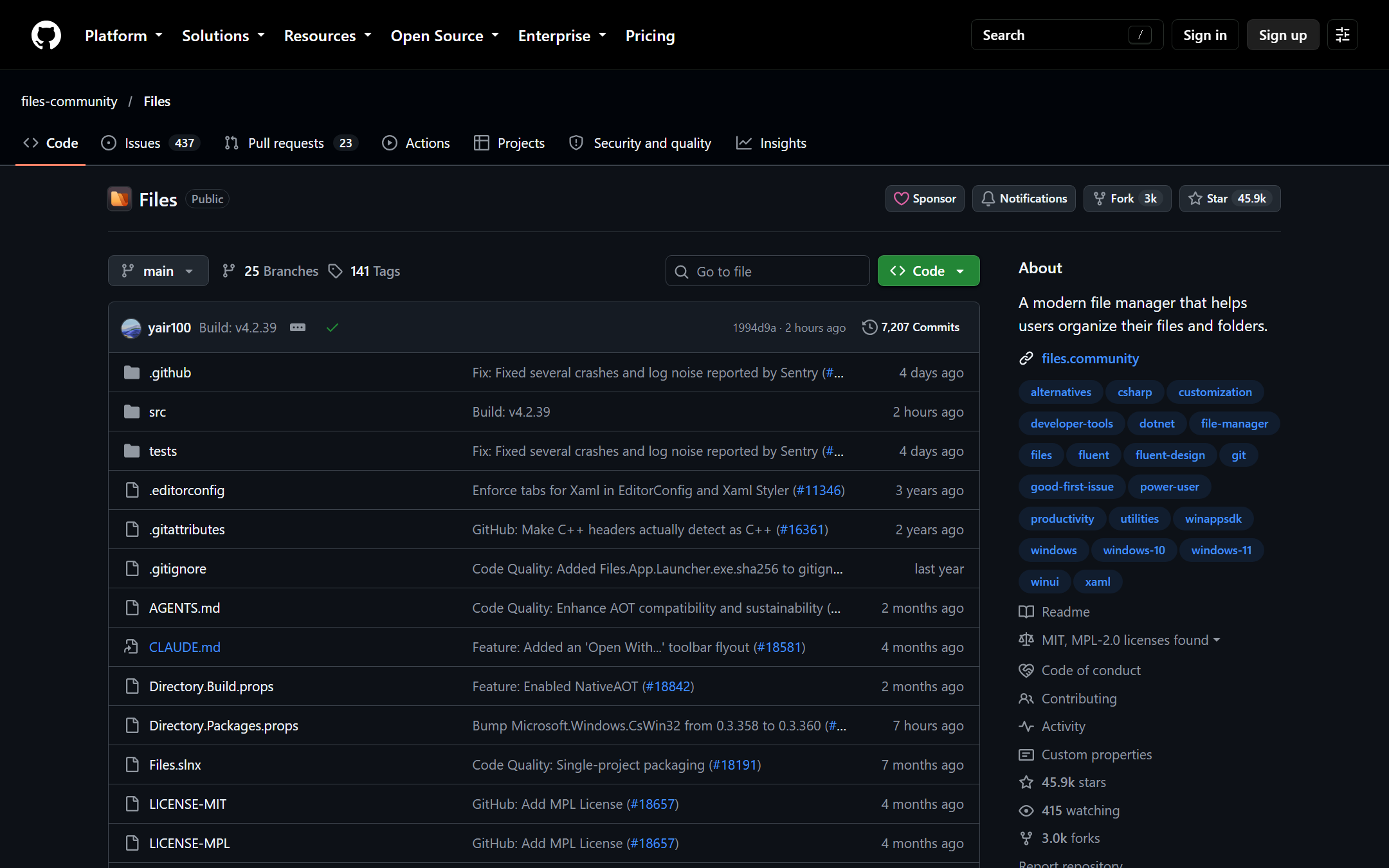The image size is (1389, 868).
Task: Focus the Go to file search field
Action: (768, 271)
